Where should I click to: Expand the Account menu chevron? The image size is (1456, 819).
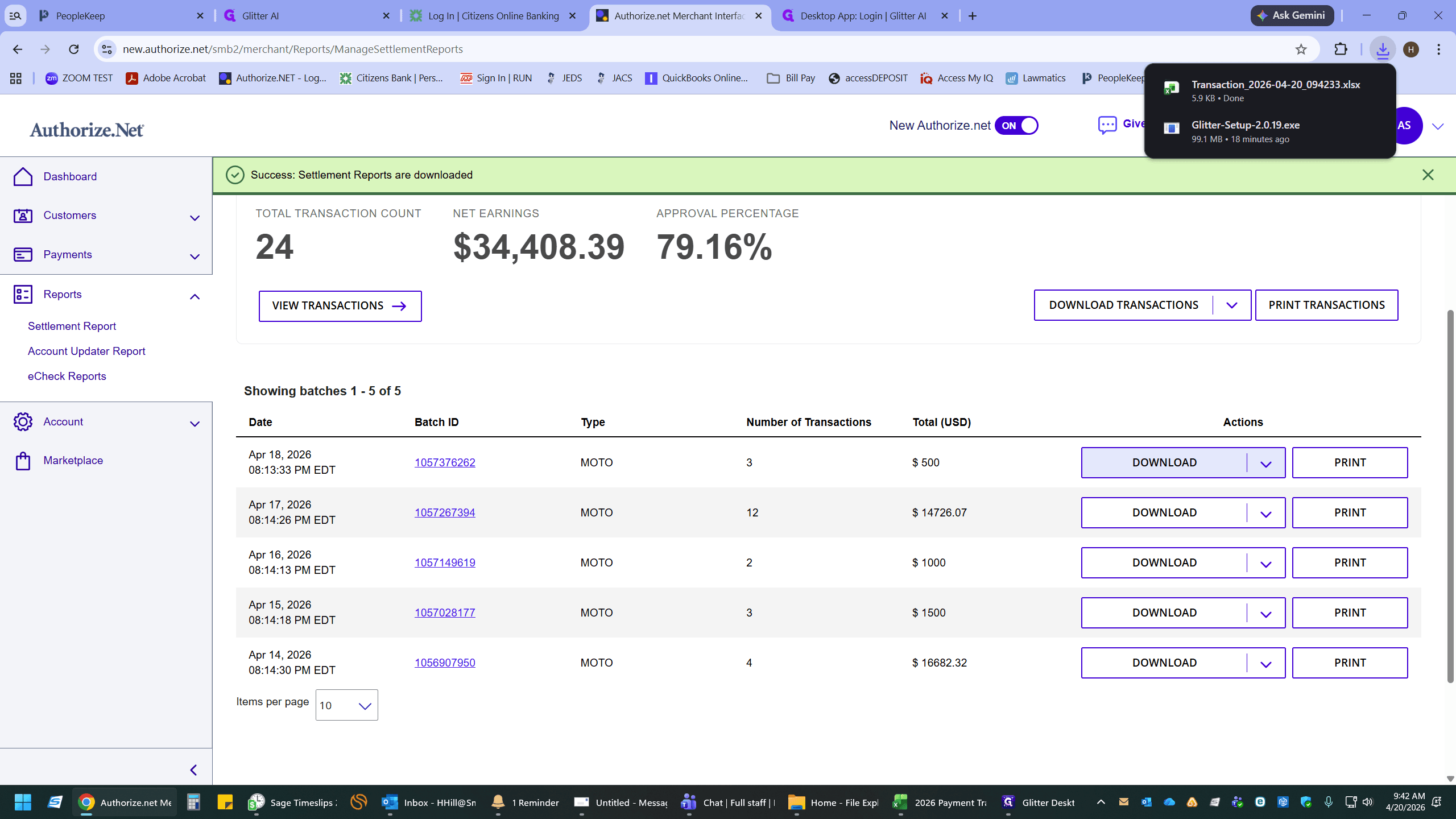(195, 424)
